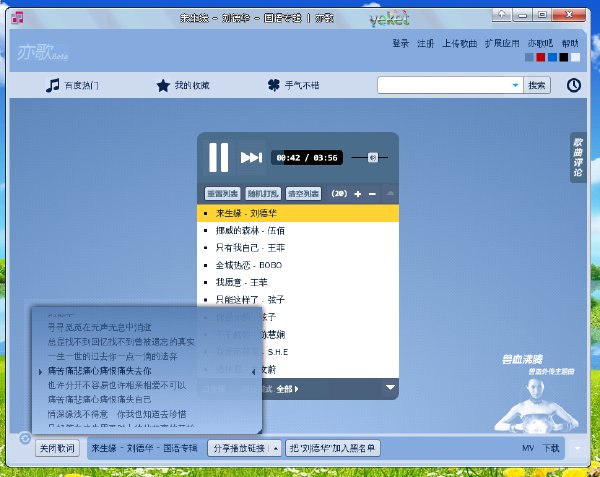This screenshot has height=477, width=600.
Task: Select 挪威的森林 - 伍佰 in the playlist
Action: tap(298, 230)
